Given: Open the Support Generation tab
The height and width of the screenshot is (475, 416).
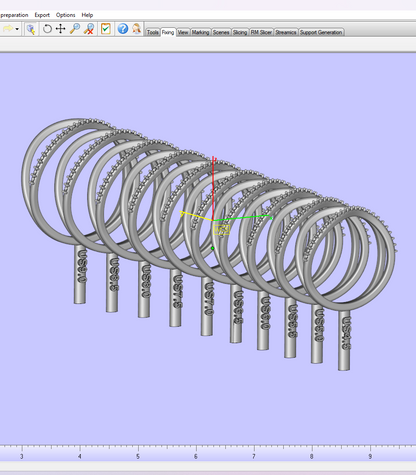Looking at the screenshot, I should [x=321, y=32].
